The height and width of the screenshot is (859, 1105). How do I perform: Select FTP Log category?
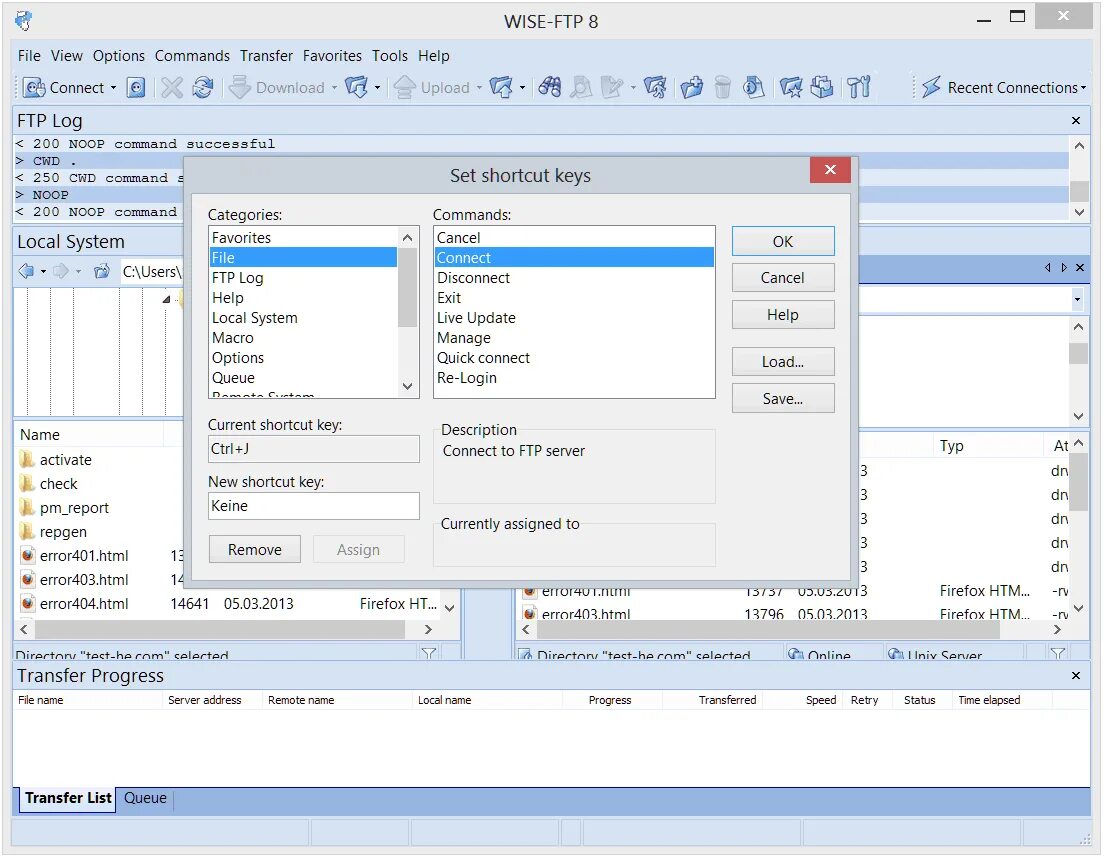tap(303, 278)
